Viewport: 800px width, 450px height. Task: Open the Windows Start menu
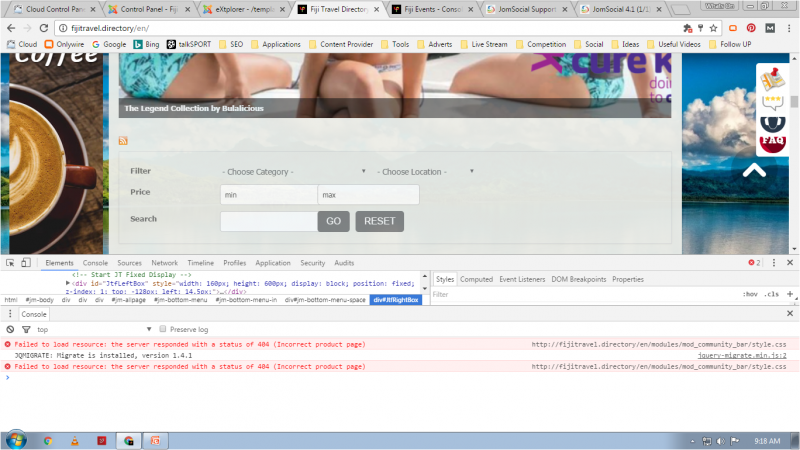click(16, 440)
